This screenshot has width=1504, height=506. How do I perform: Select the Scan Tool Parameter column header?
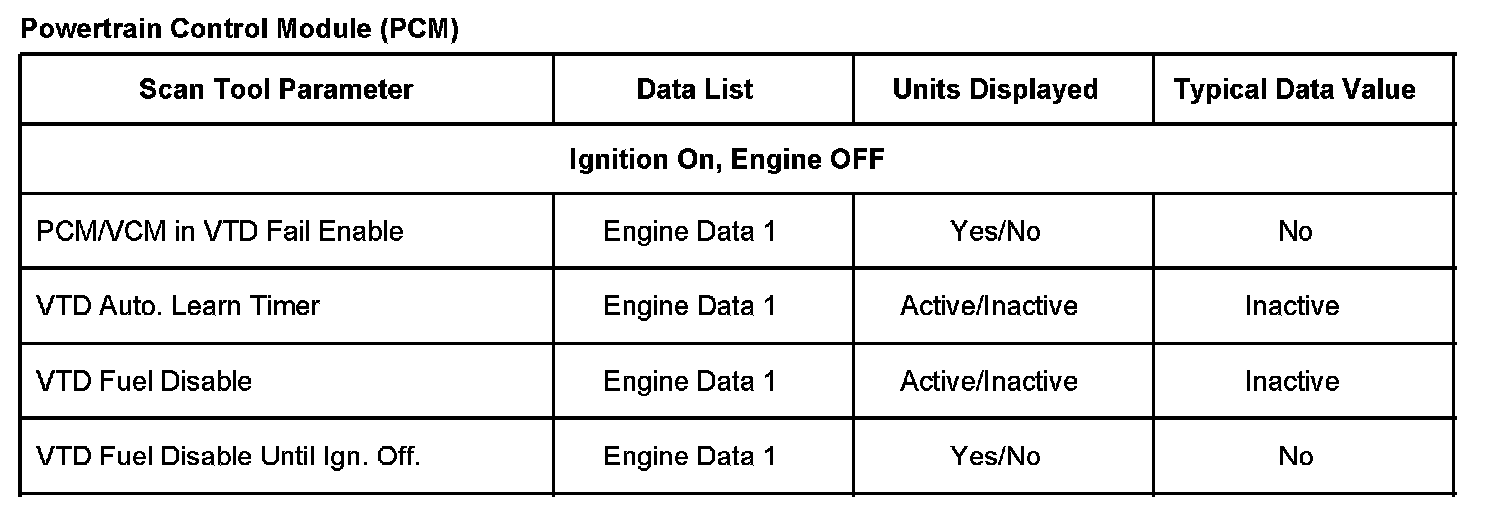[276, 90]
